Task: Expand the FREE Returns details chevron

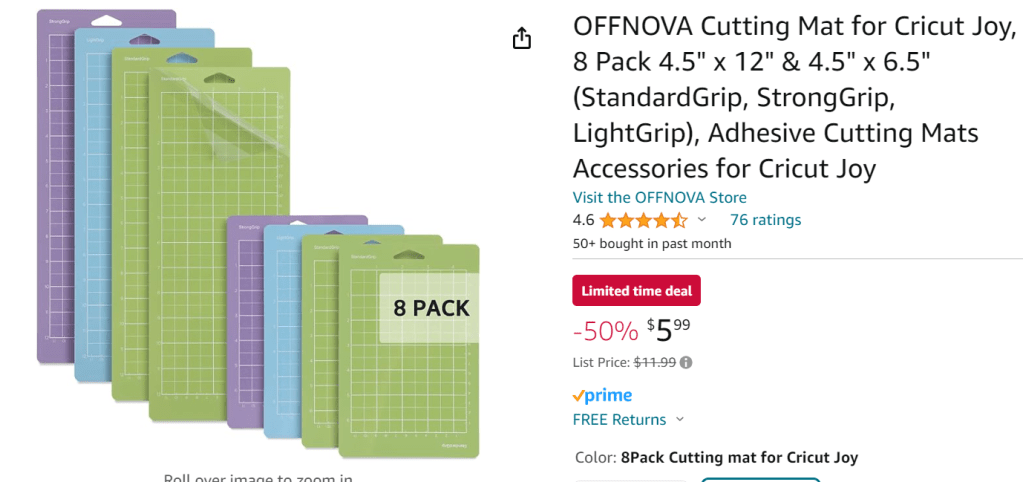Action: 680,420
